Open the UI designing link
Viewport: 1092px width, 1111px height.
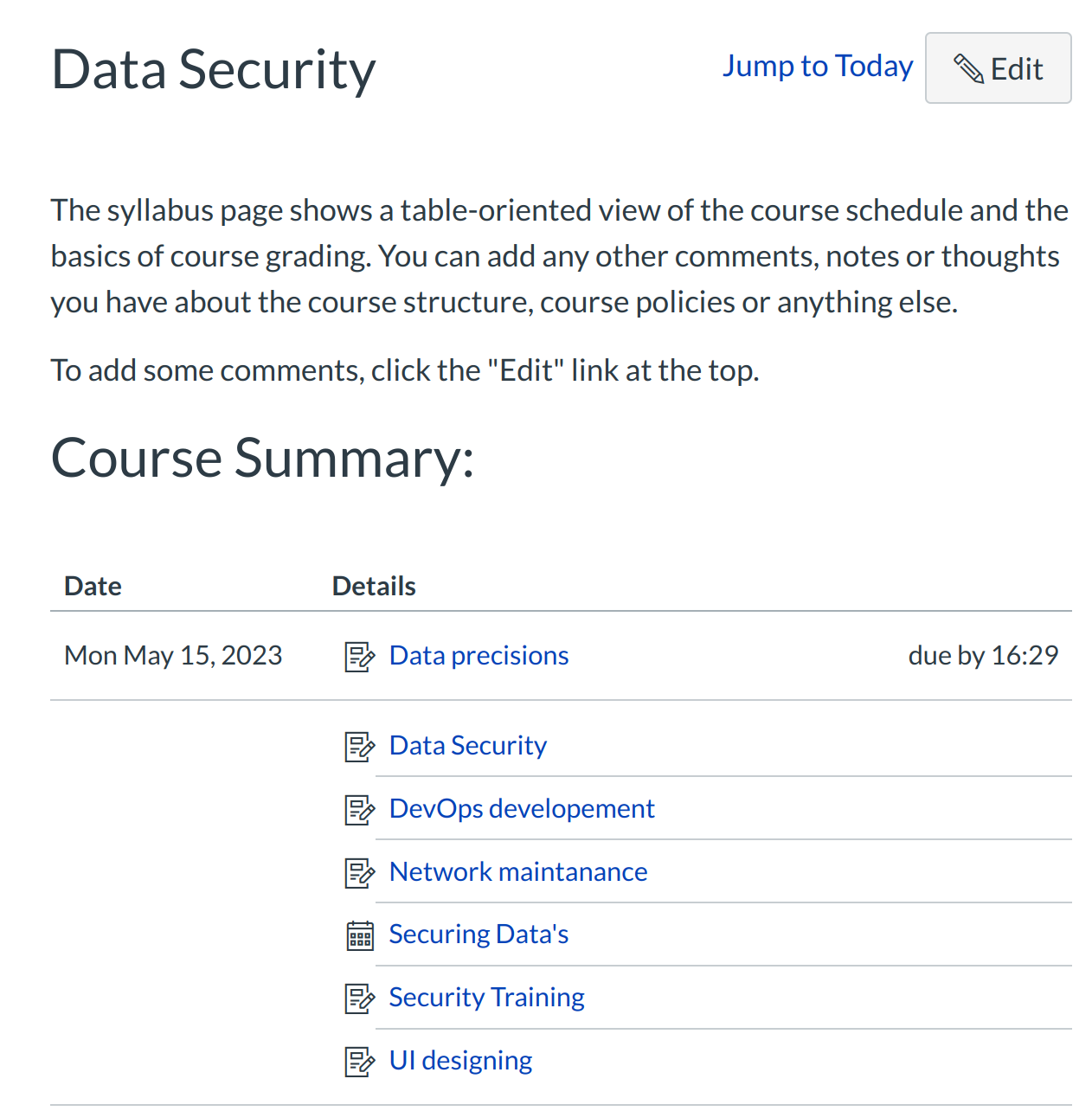coord(460,1061)
